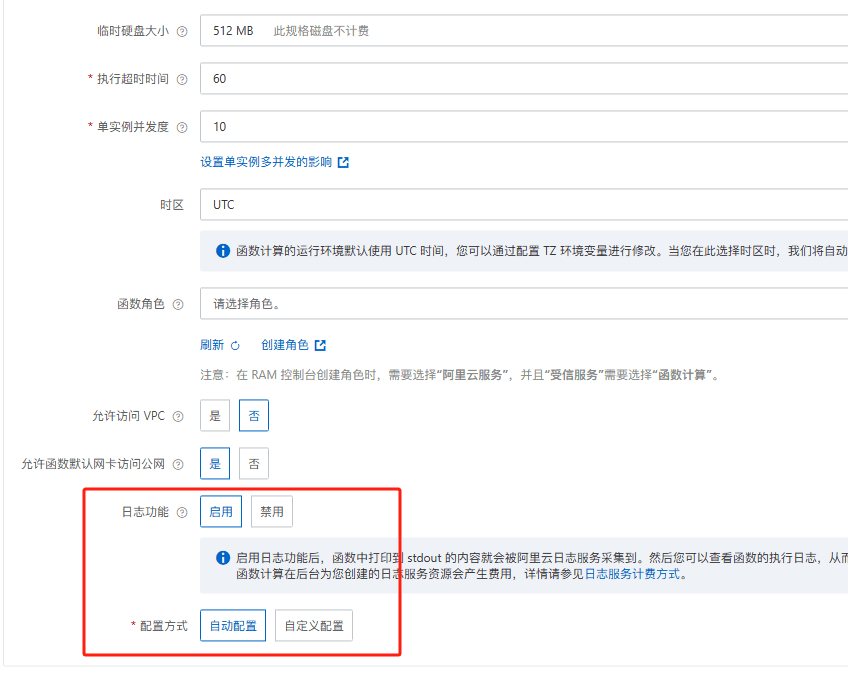
Task: Click help icon next to 执行超时时间
Action: tap(182, 79)
